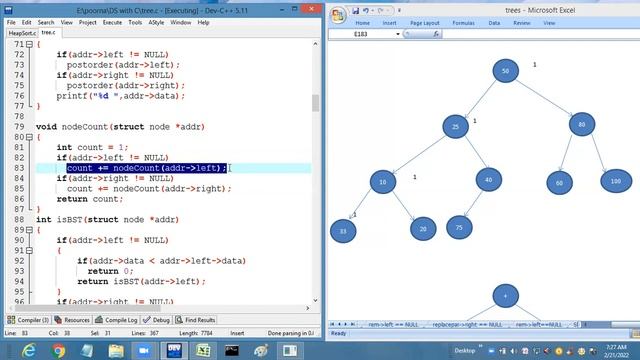Viewport: 640px width, 360px height.
Task: Click the editor vertical scrollbar thumb
Action: pos(316,103)
